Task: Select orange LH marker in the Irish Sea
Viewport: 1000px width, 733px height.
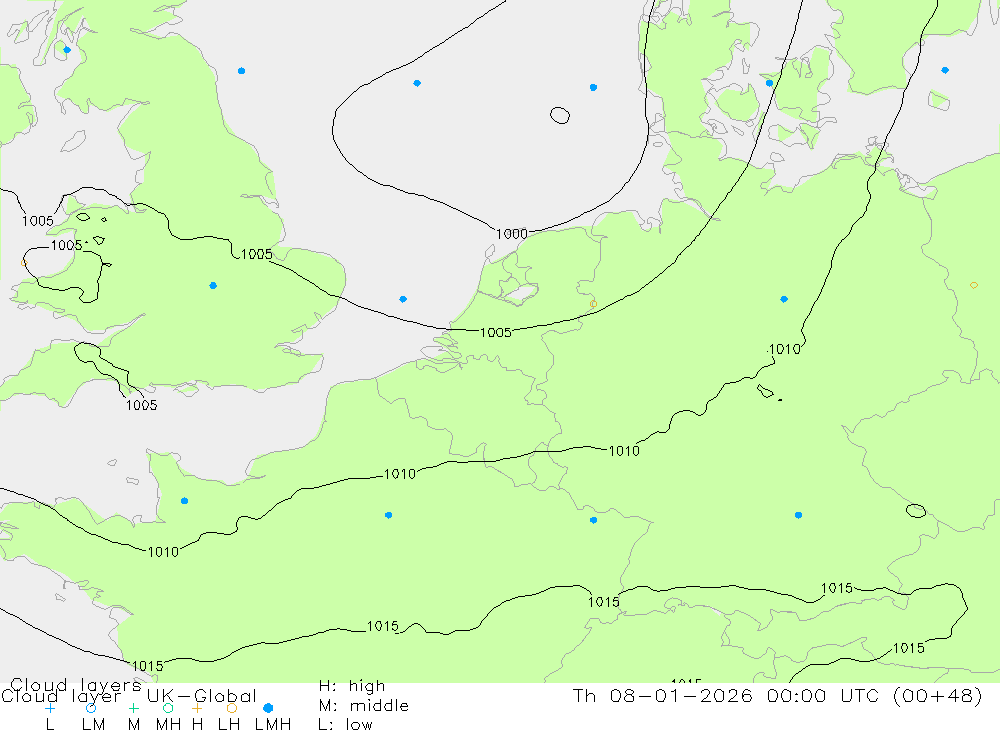Action: coord(24,263)
